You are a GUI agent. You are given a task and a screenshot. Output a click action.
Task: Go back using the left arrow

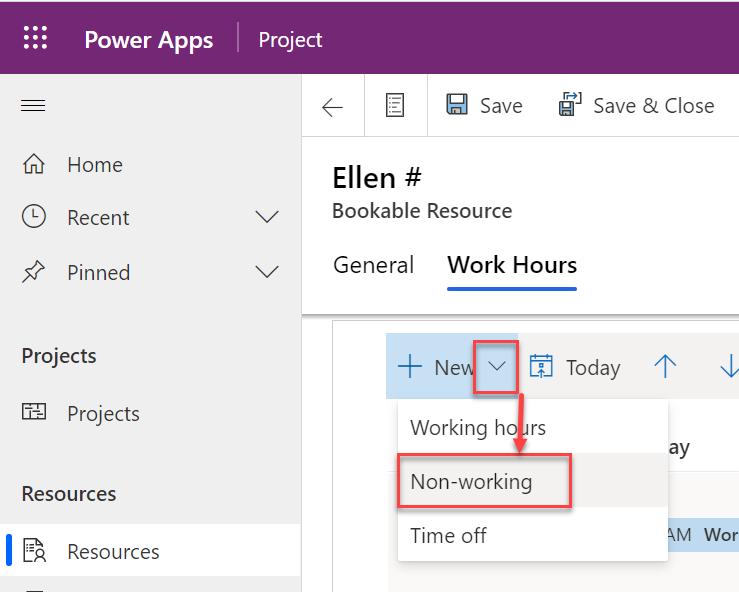[x=332, y=107]
